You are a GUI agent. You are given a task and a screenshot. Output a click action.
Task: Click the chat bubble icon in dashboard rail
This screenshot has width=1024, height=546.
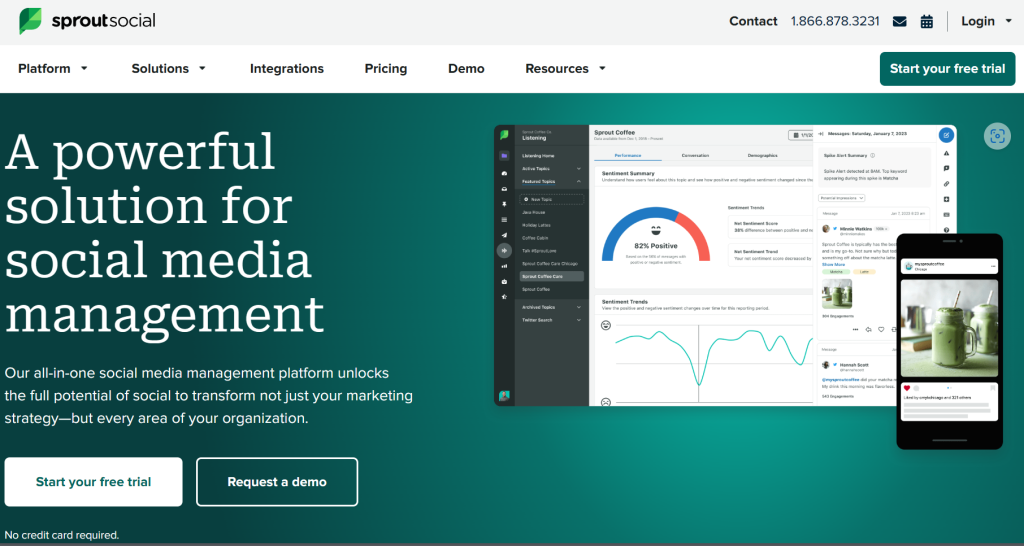click(x=946, y=169)
